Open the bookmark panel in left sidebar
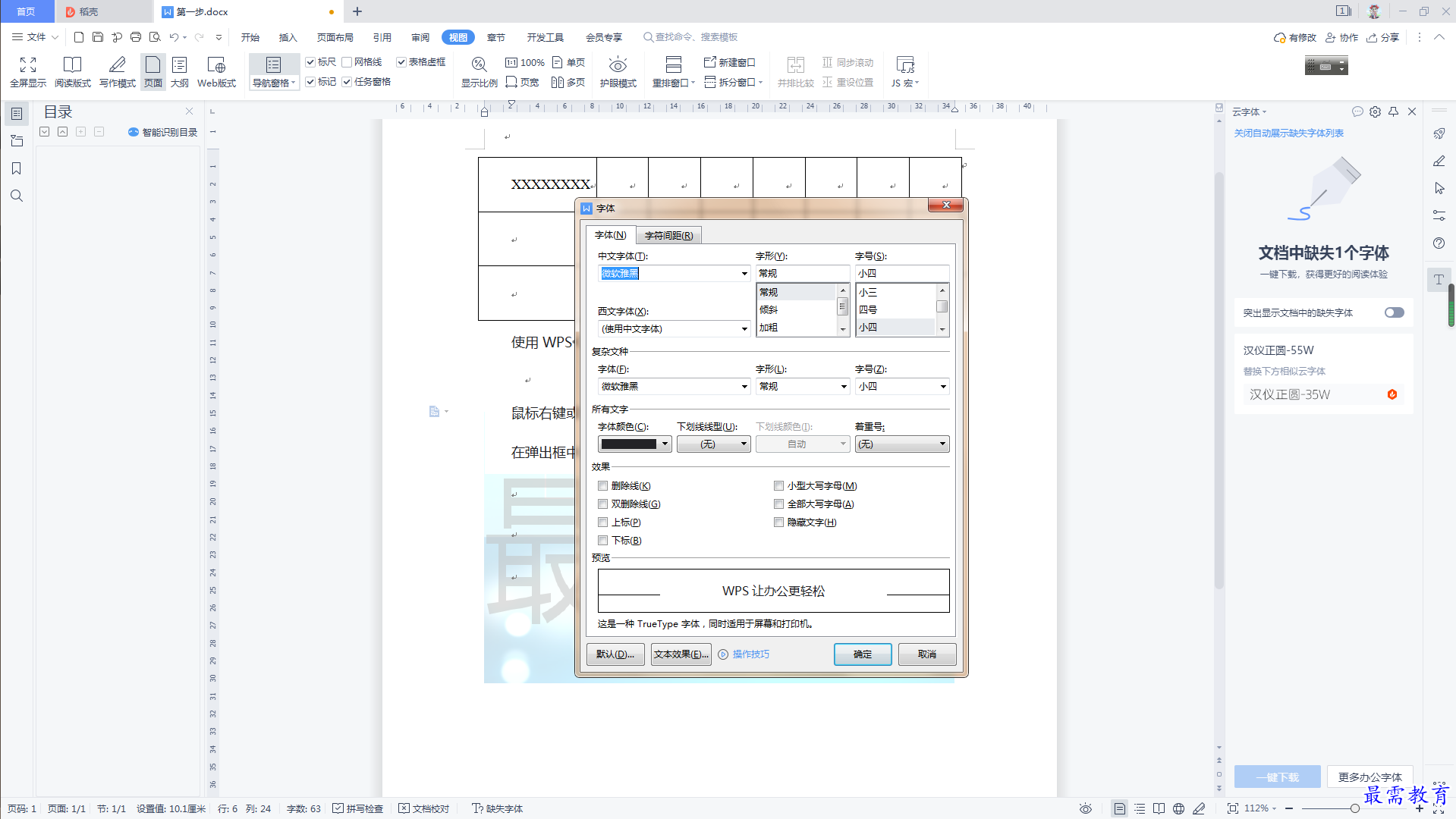 [16, 168]
